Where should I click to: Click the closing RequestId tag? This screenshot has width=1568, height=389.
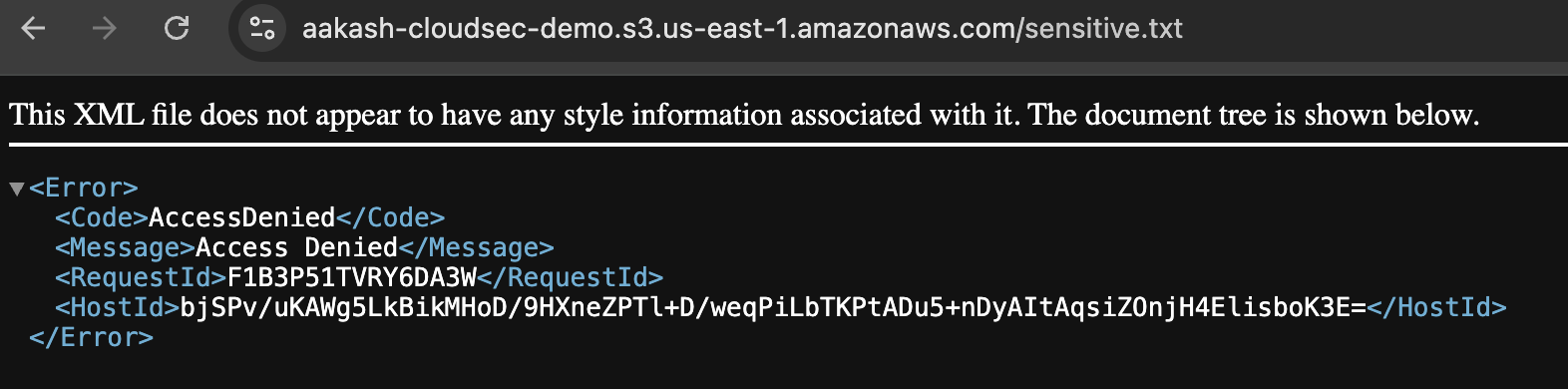click(571, 277)
